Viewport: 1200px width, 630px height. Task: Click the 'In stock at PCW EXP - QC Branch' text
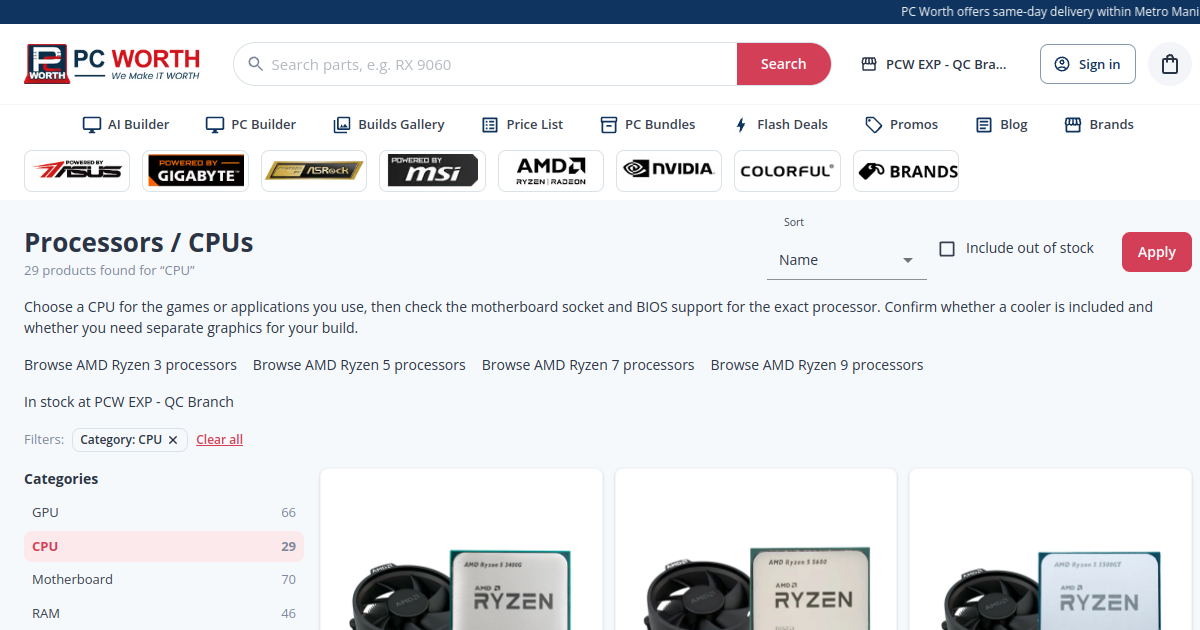[129, 402]
